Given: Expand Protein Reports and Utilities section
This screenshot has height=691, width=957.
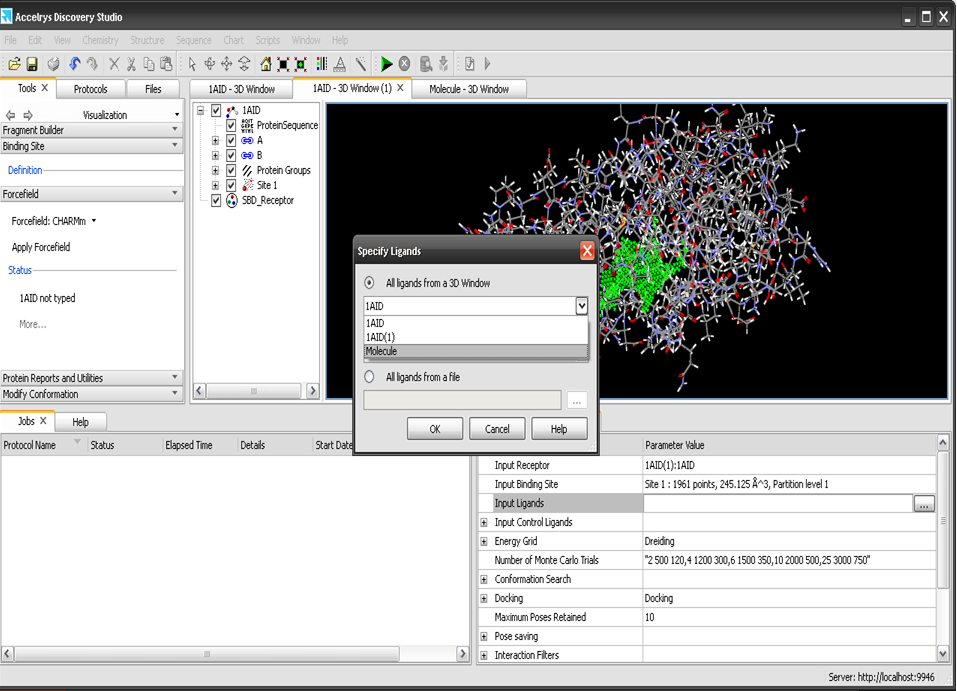Looking at the screenshot, I should point(92,378).
